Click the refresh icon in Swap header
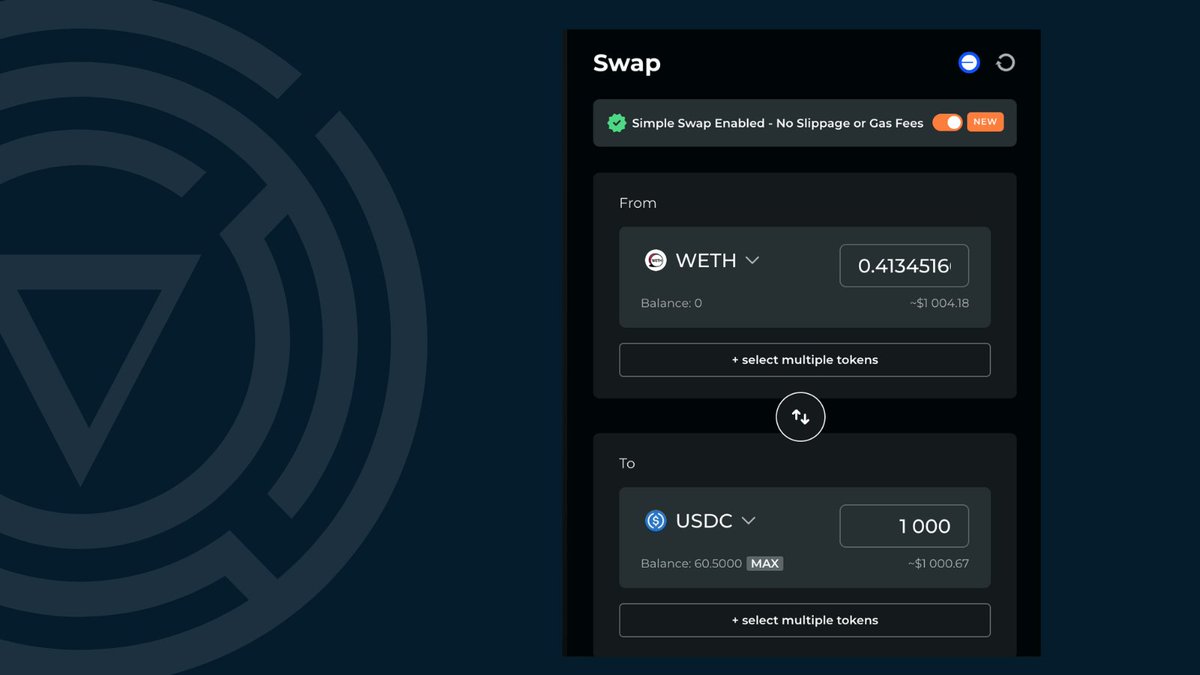Image resolution: width=1200 pixels, height=675 pixels. [1005, 63]
